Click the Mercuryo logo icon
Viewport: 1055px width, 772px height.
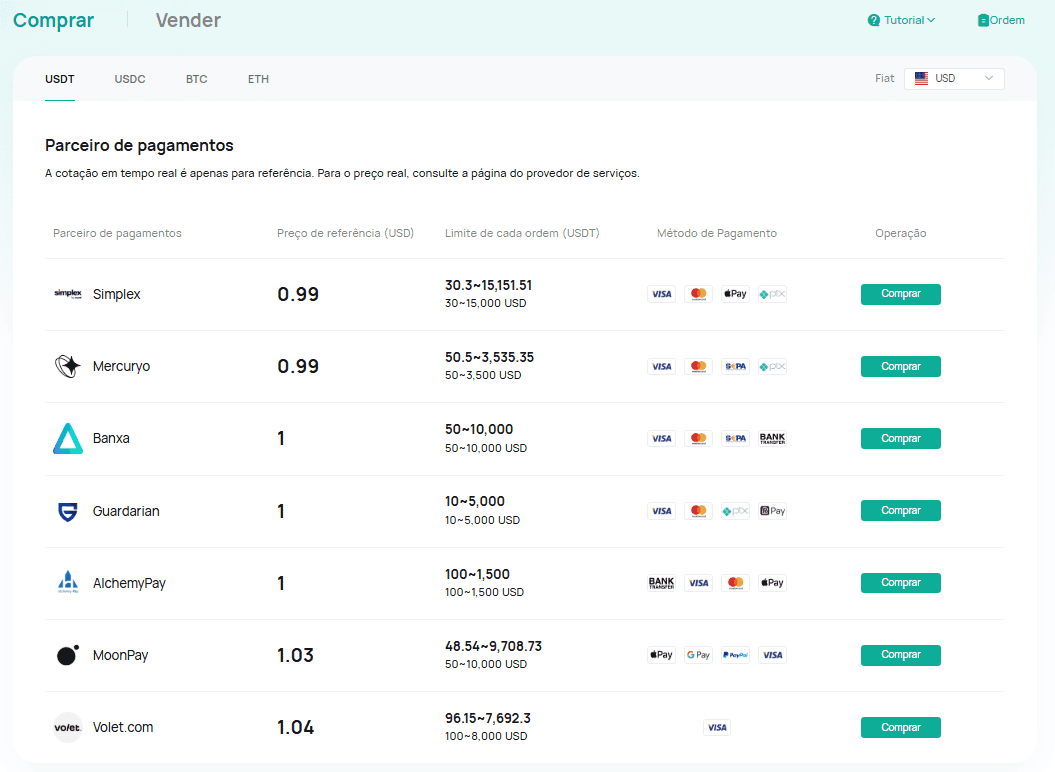pos(67,366)
